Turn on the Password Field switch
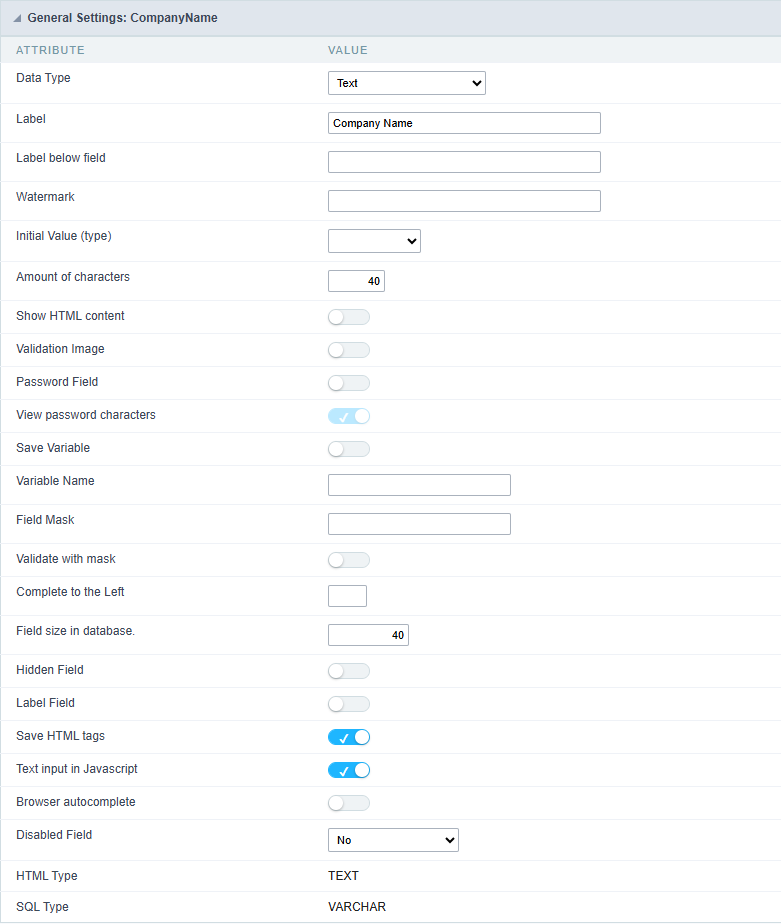Viewport: 781px width, 924px height. click(x=349, y=383)
